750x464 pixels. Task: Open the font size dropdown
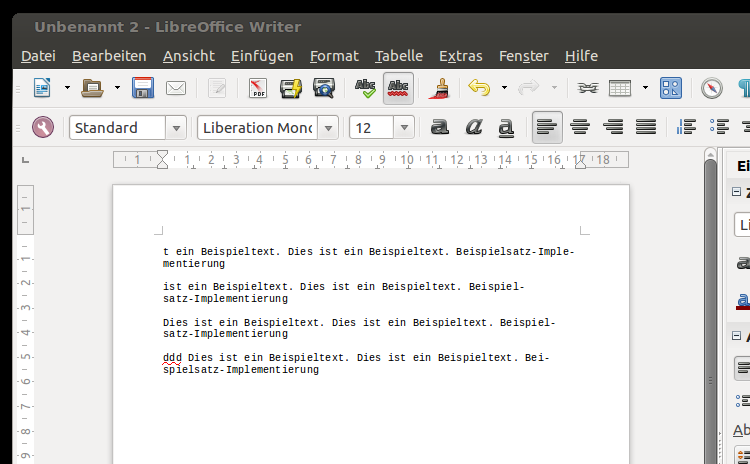(x=404, y=128)
